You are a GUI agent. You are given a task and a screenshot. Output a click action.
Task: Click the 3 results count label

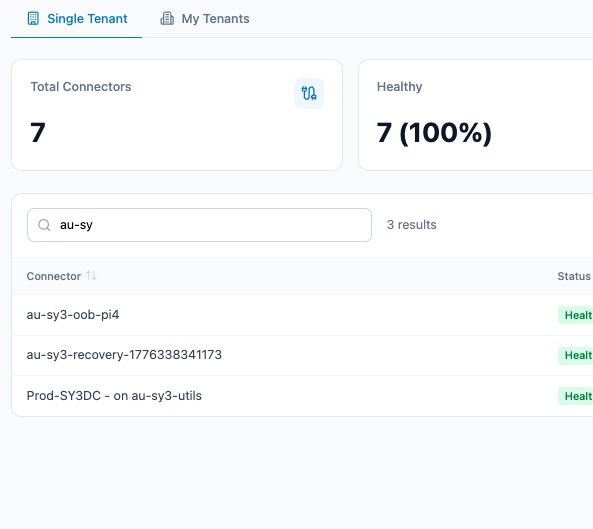411,225
